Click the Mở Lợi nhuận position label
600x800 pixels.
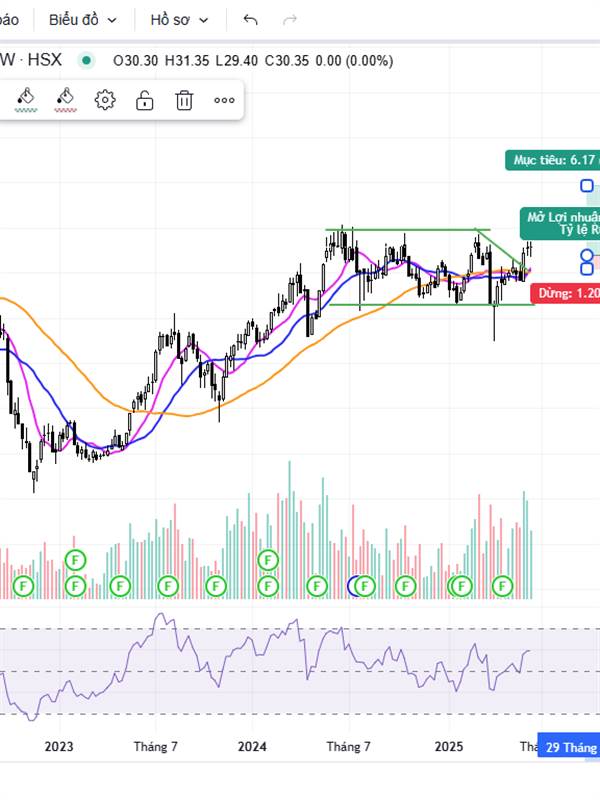coord(560,223)
